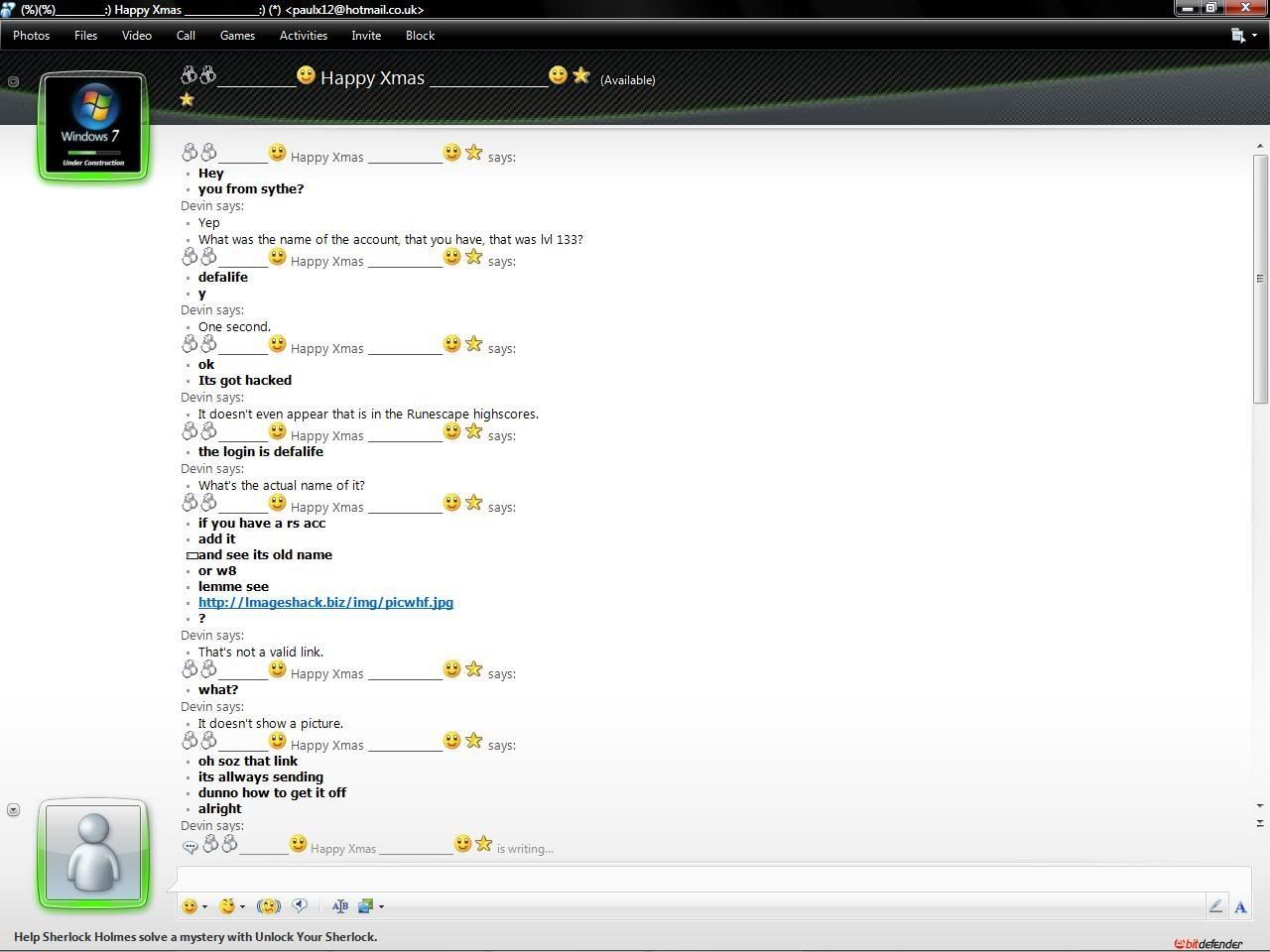This screenshot has width=1270, height=952.
Task: Click the background picture icon
Action: click(365, 905)
